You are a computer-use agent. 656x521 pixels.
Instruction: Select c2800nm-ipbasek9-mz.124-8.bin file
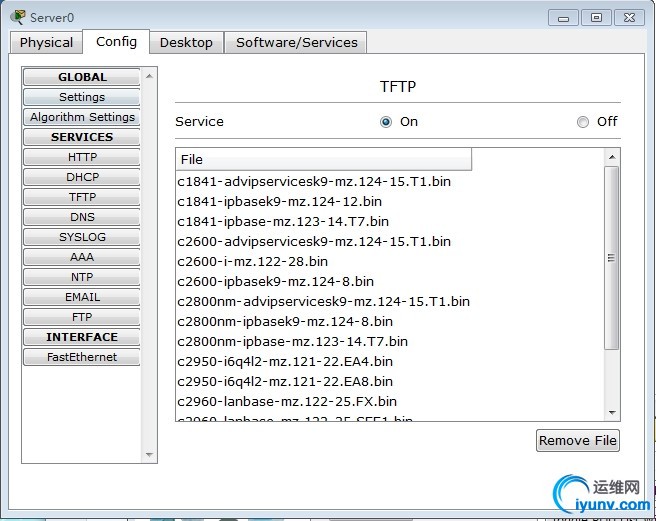285,321
